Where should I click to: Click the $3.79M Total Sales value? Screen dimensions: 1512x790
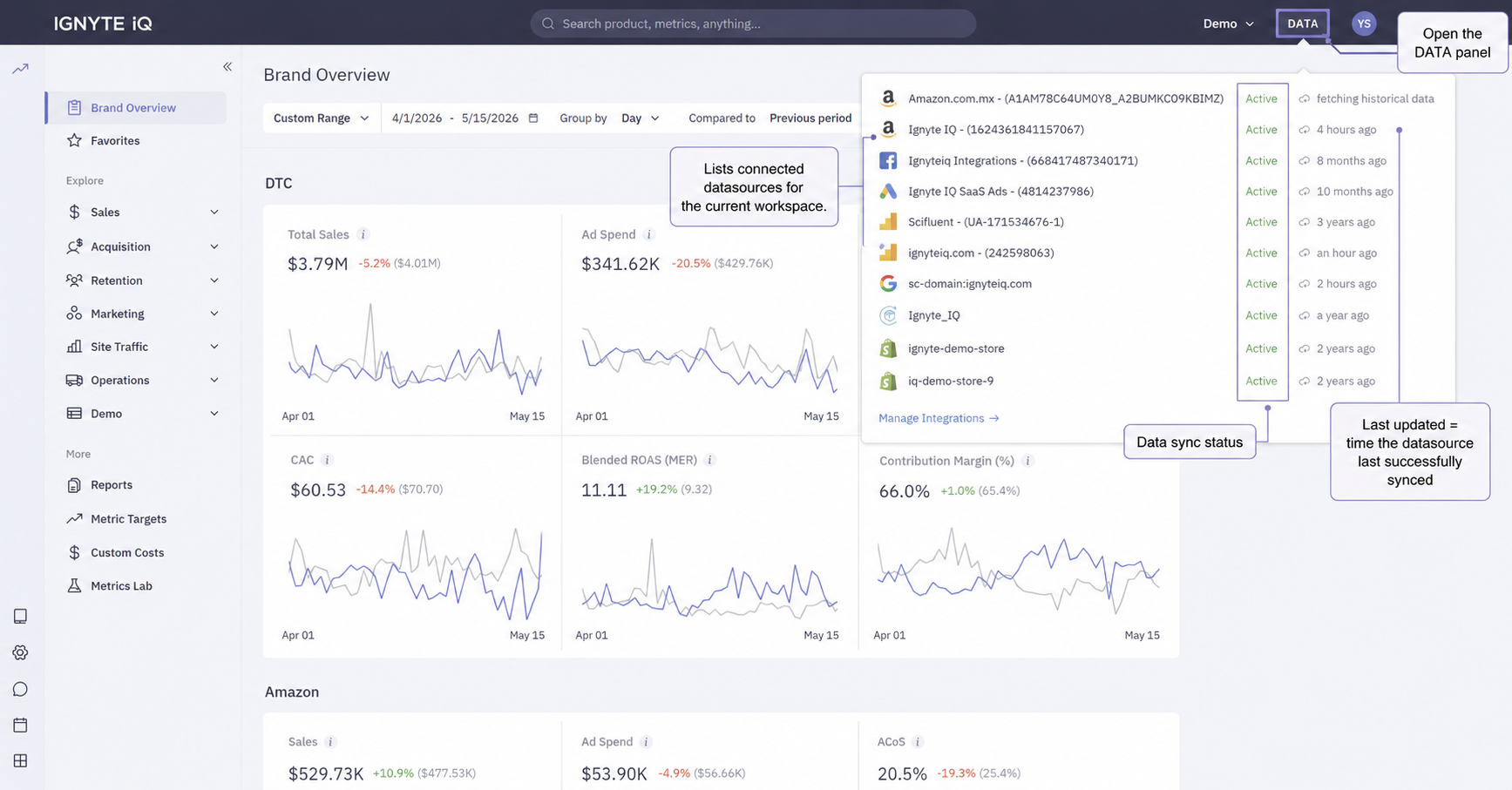coord(317,263)
